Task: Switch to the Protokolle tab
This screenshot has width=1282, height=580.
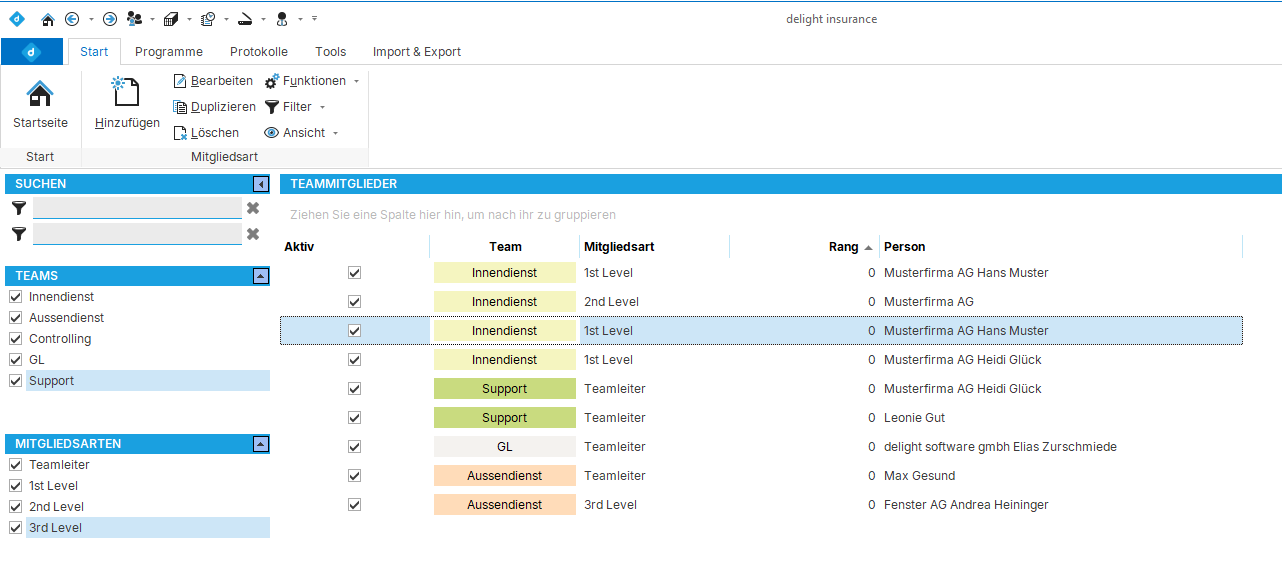Action: point(258,52)
